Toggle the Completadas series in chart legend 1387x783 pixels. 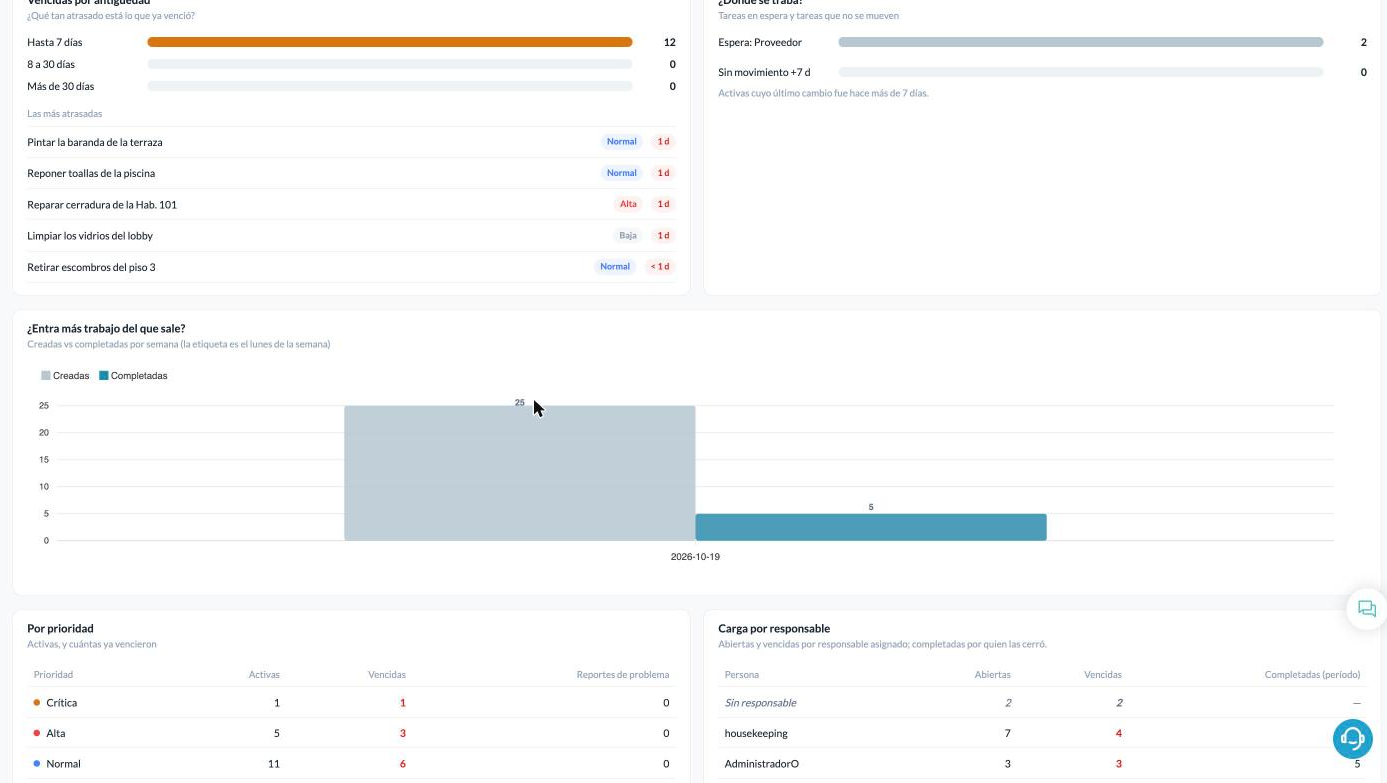click(x=133, y=376)
